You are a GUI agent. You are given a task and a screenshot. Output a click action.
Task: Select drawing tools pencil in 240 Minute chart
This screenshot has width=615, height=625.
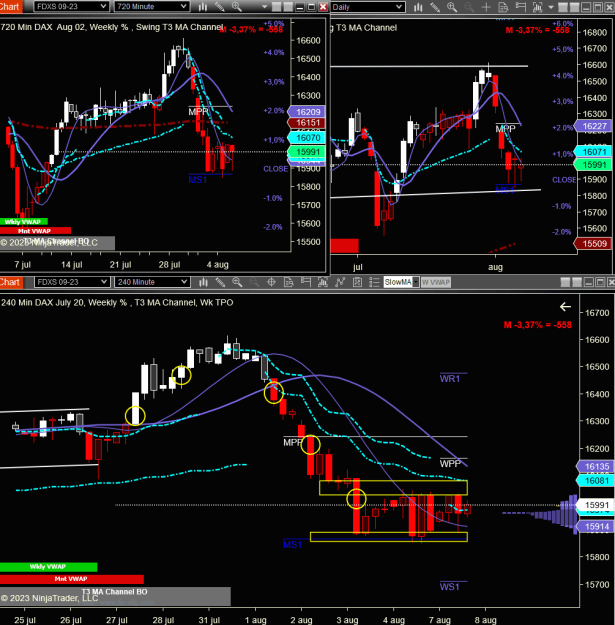[220, 282]
